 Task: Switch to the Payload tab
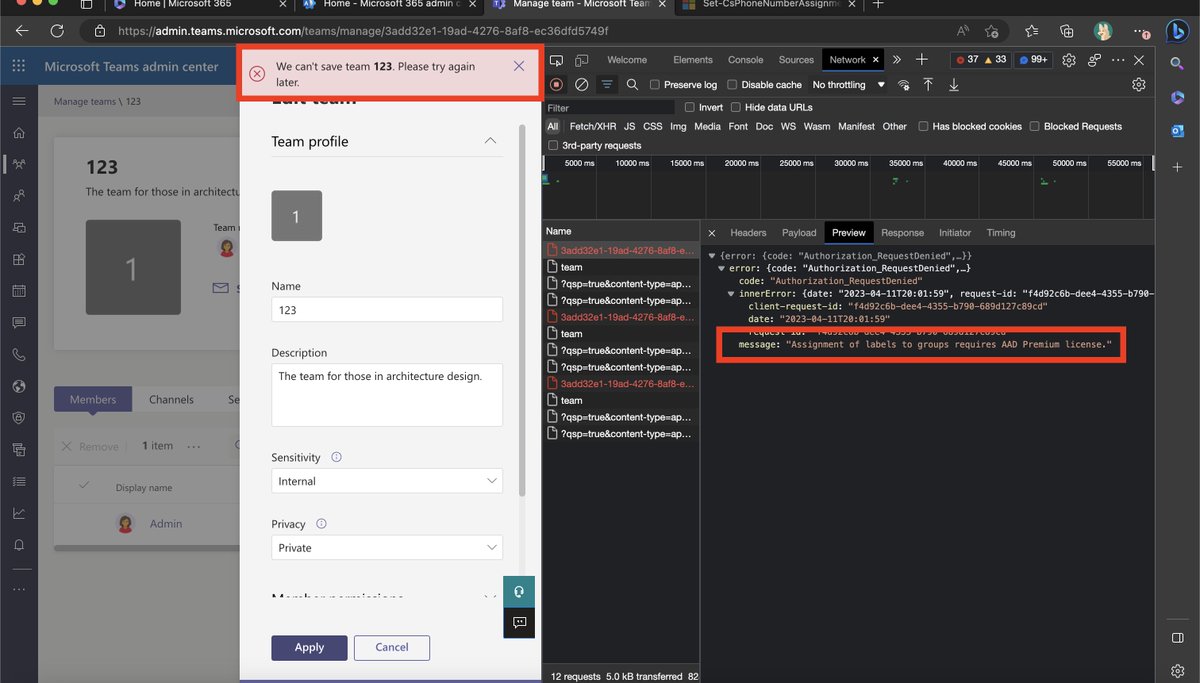[x=799, y=232]
